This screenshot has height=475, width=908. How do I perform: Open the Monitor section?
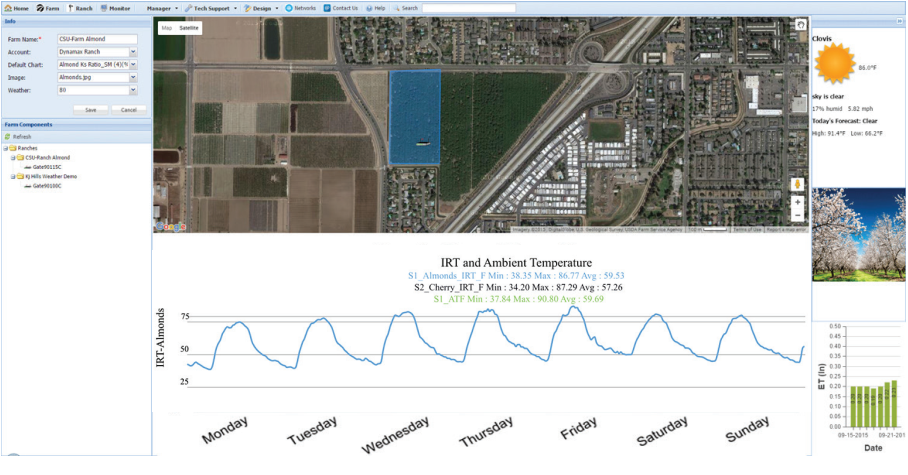coord(114,8)
